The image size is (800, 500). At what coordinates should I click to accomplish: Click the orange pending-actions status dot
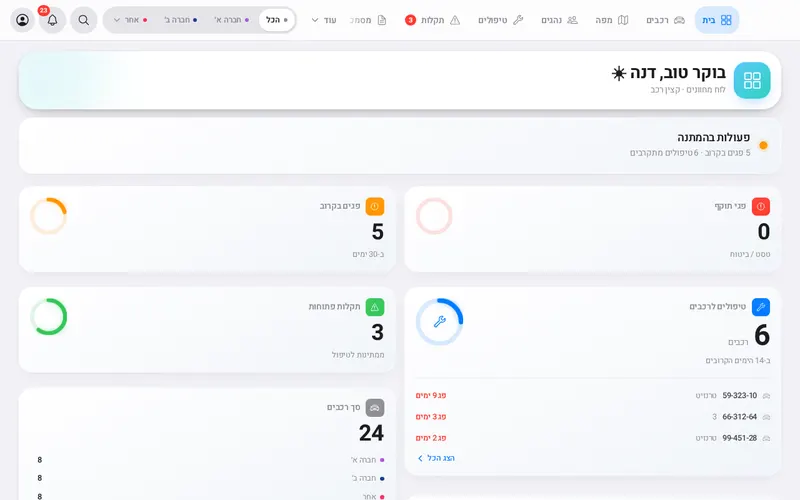pos(763,145)
